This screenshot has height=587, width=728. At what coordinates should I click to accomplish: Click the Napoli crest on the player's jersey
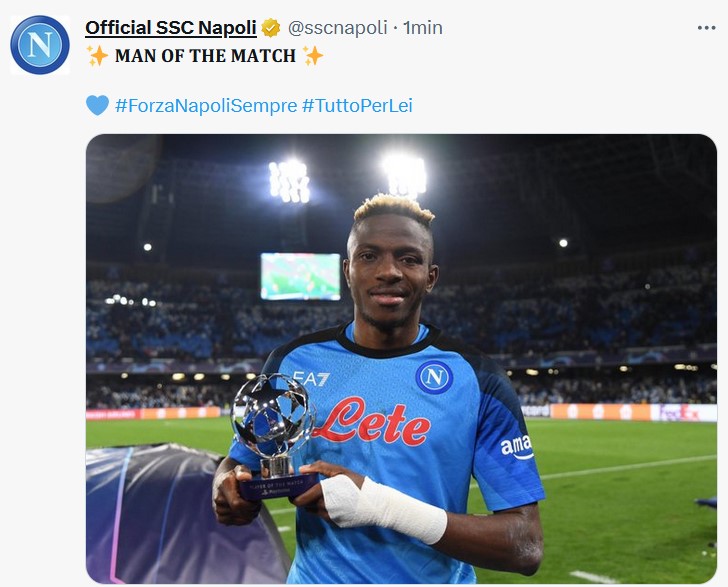coord(434,376)
